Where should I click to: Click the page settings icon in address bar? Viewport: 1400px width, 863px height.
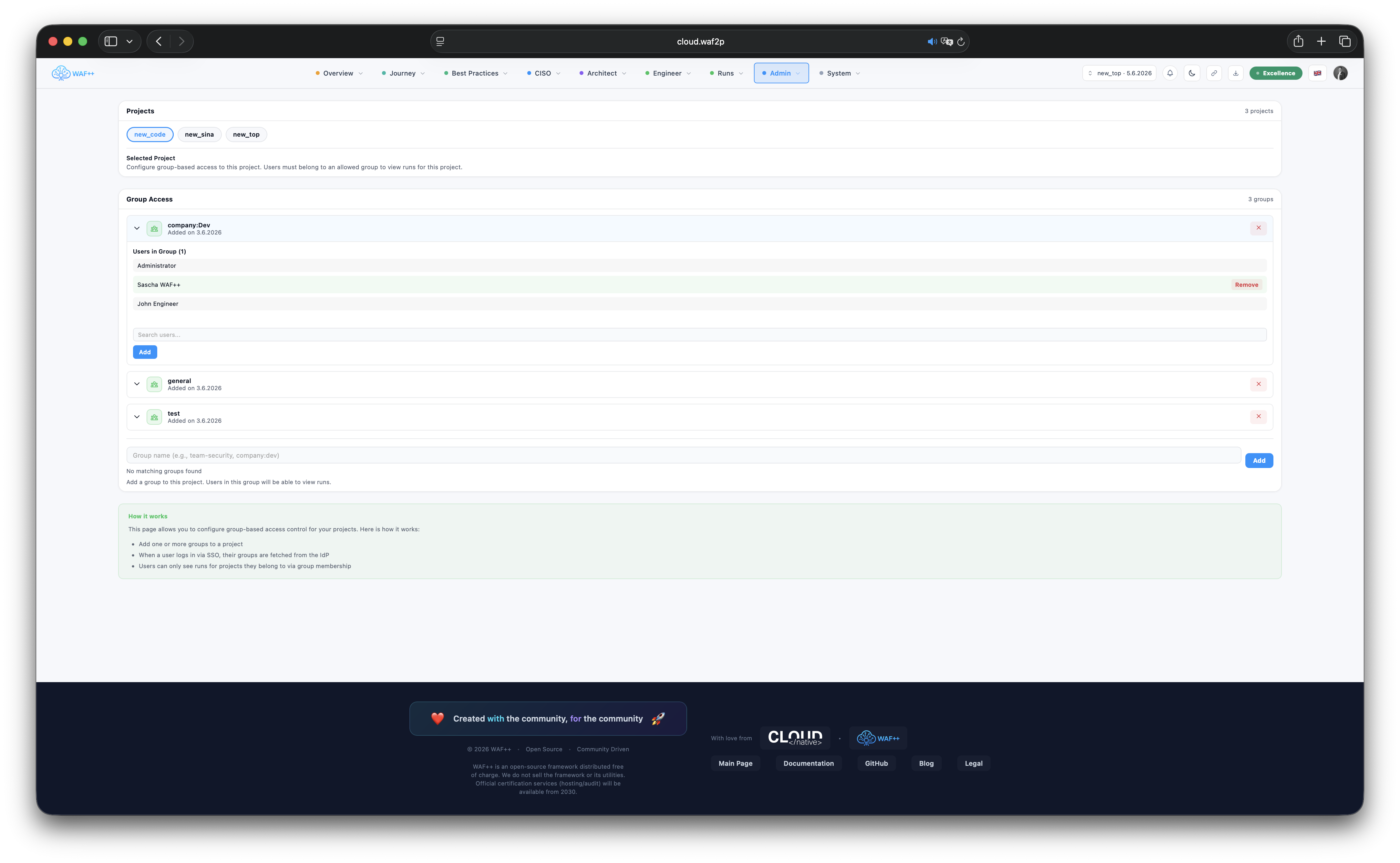(x=440, y=41)
